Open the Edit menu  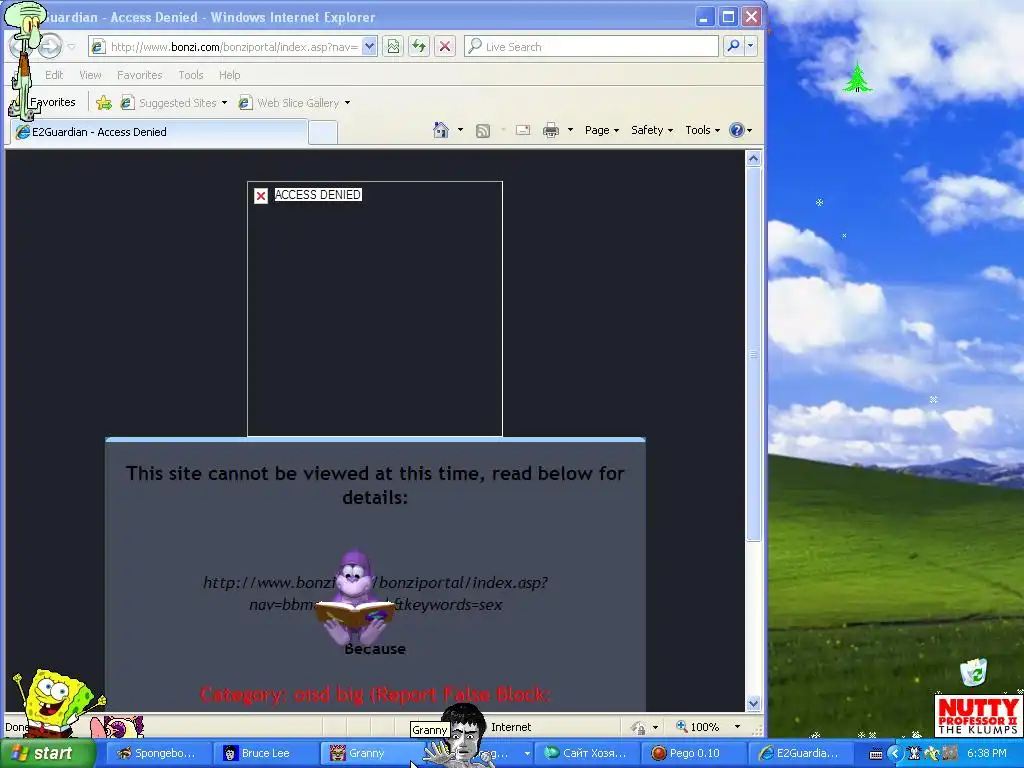(x=54, y=75)
